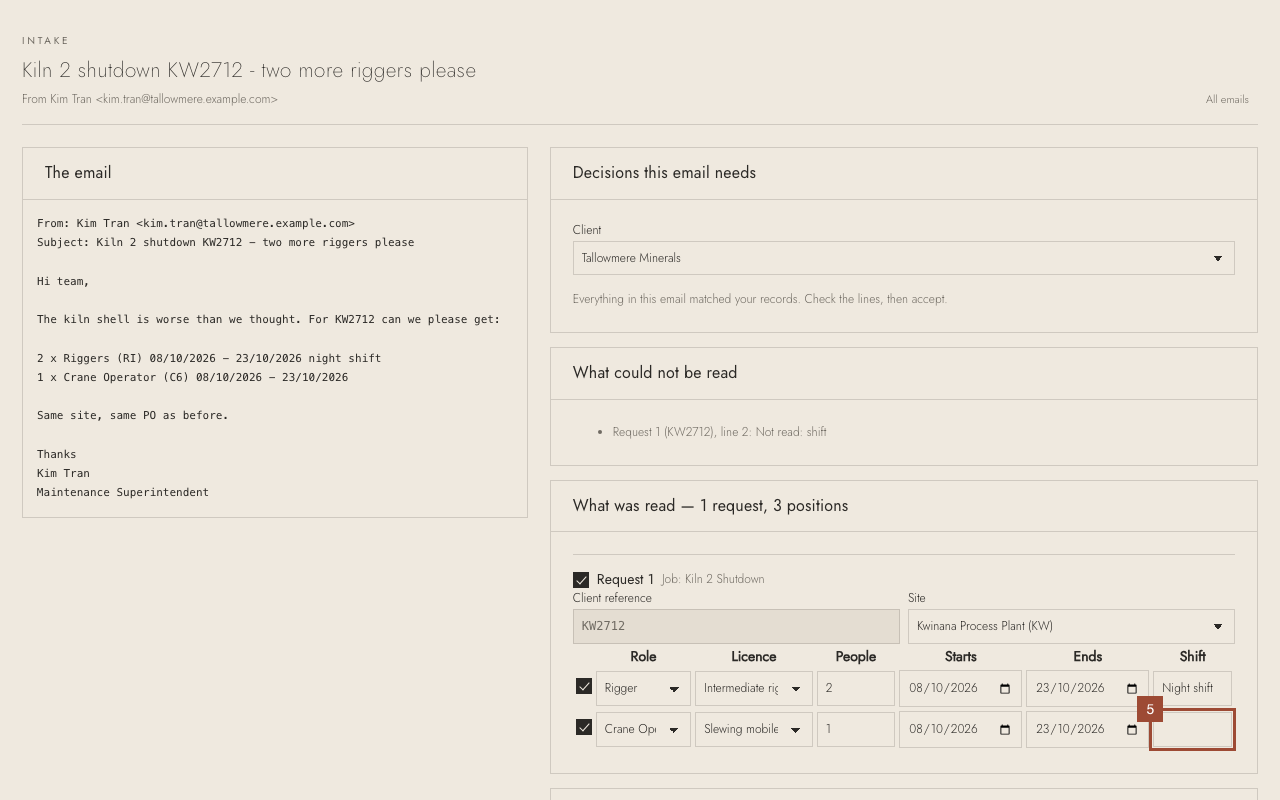Viewport: 1280px width, 800px height.
Task: Click the '1 x Crane Operator (C6)' email line
Action: (192, 377)
